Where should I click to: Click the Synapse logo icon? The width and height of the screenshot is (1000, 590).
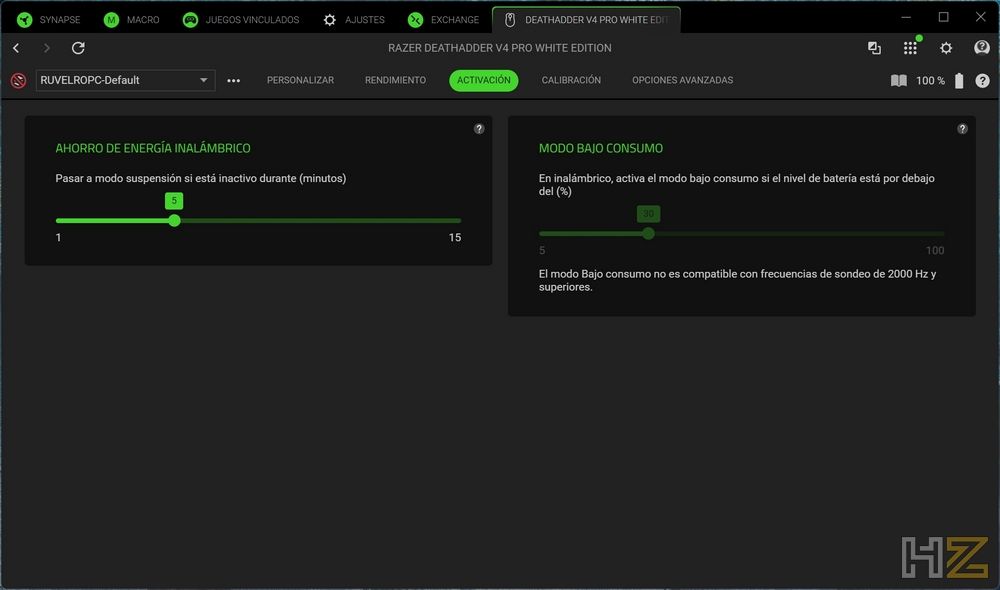[24, 20]
